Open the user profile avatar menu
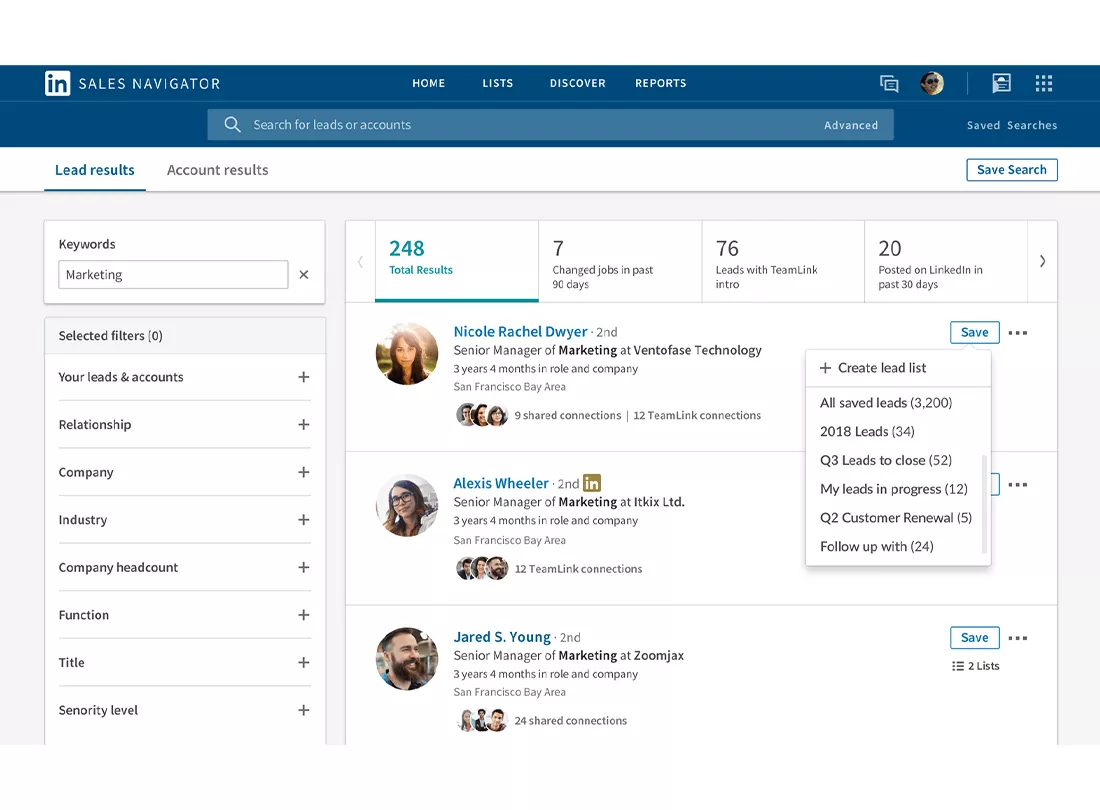Image resolution: width=1100 pixels, height=810 pixels. click(x=932, y=83)
